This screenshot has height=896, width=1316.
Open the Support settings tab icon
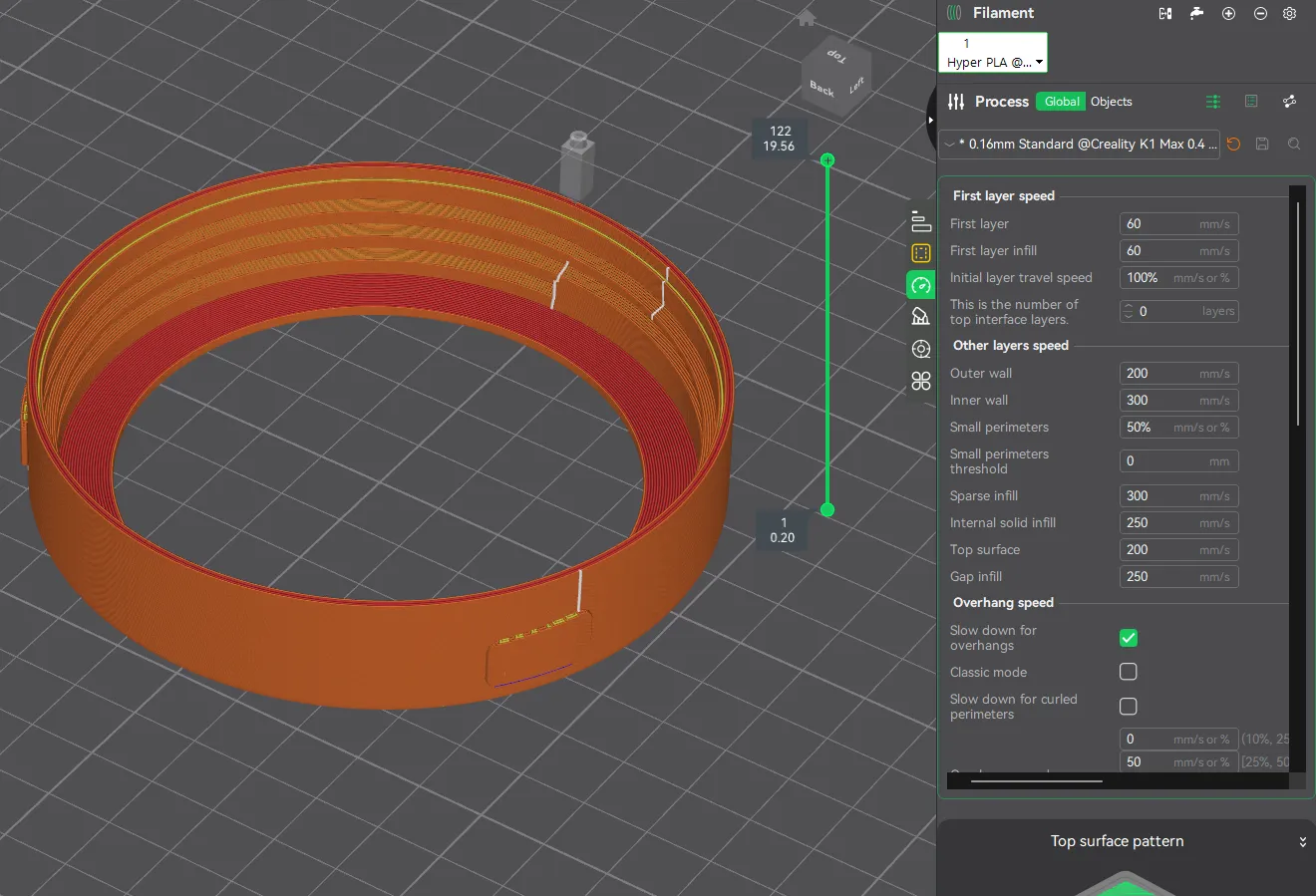tap(921, 316)
